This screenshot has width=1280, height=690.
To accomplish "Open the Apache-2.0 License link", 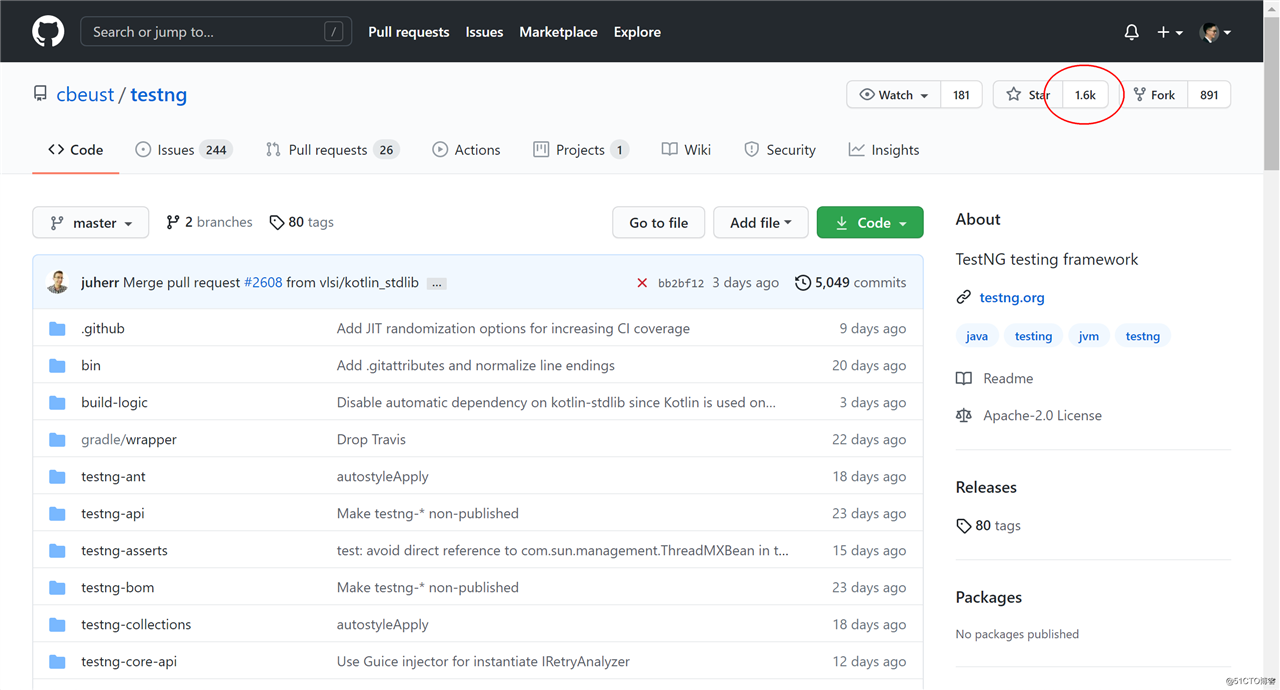I will click(1029, 415).
